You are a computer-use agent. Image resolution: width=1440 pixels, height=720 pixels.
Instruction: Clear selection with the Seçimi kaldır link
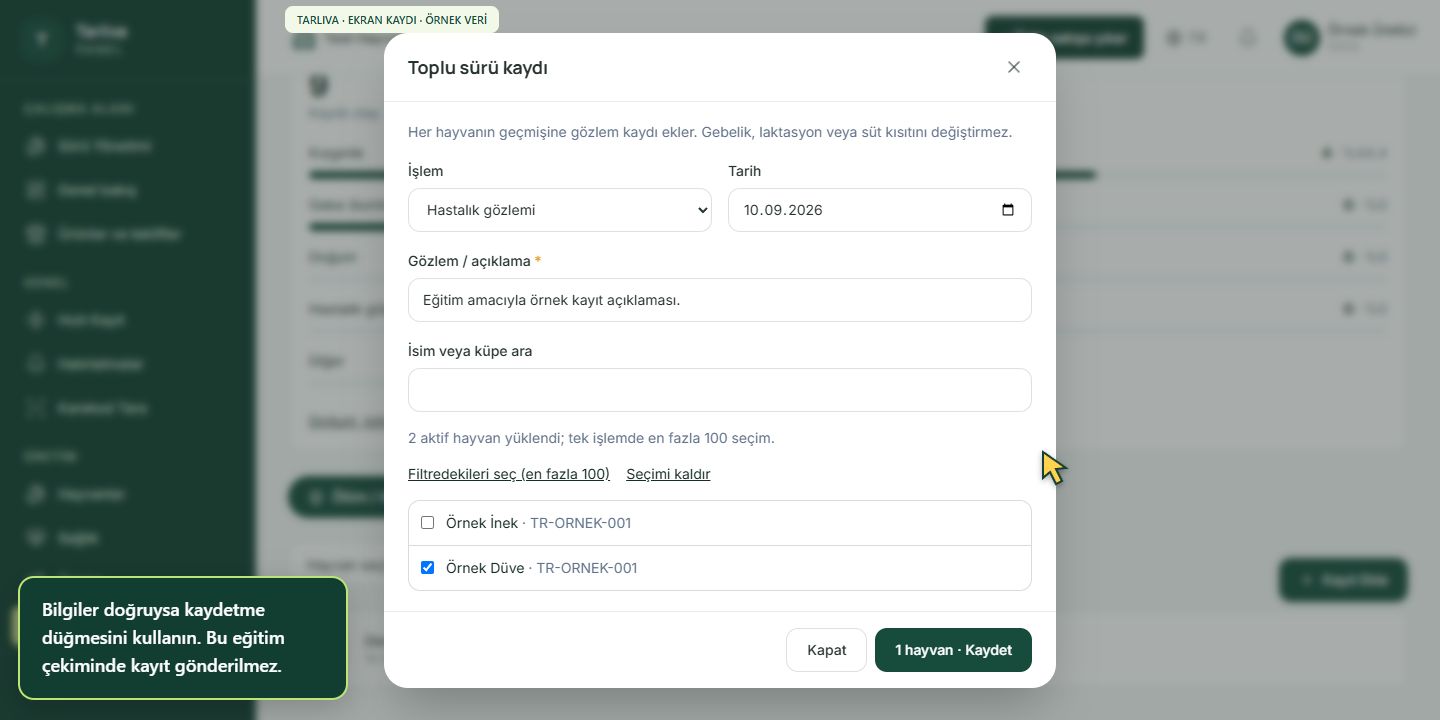point(668,474)
